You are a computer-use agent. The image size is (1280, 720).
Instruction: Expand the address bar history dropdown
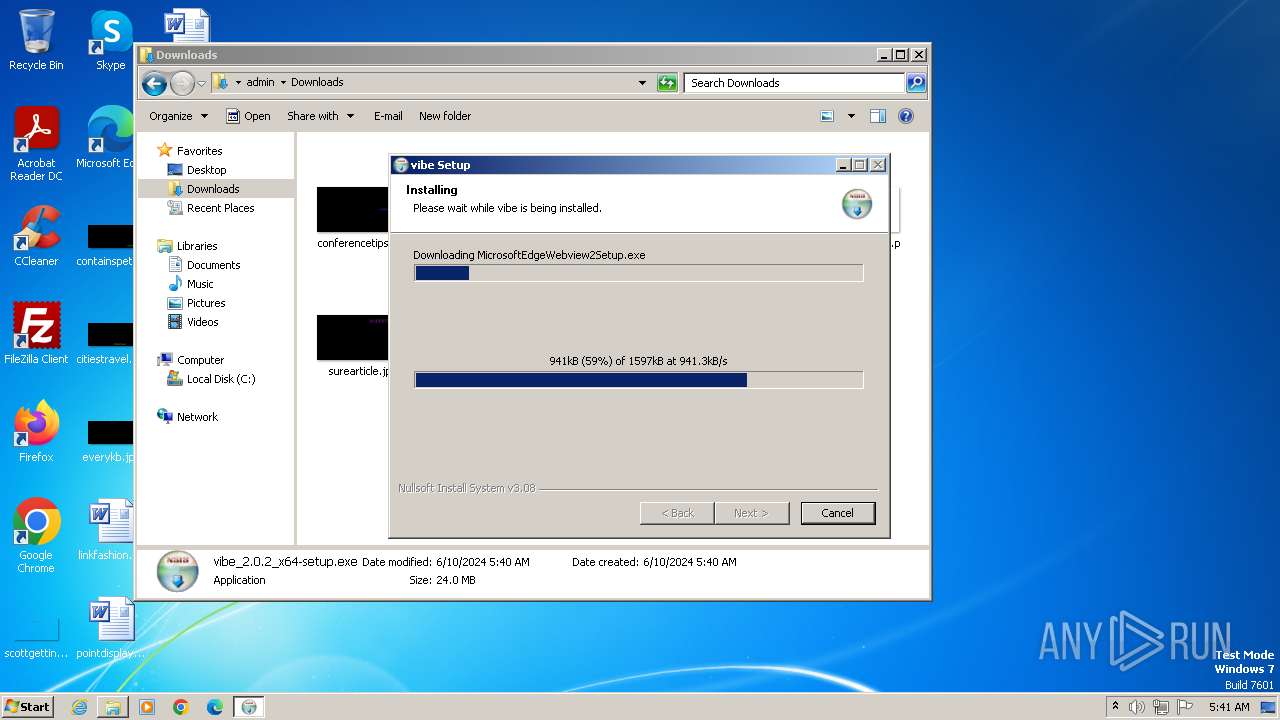642,83
